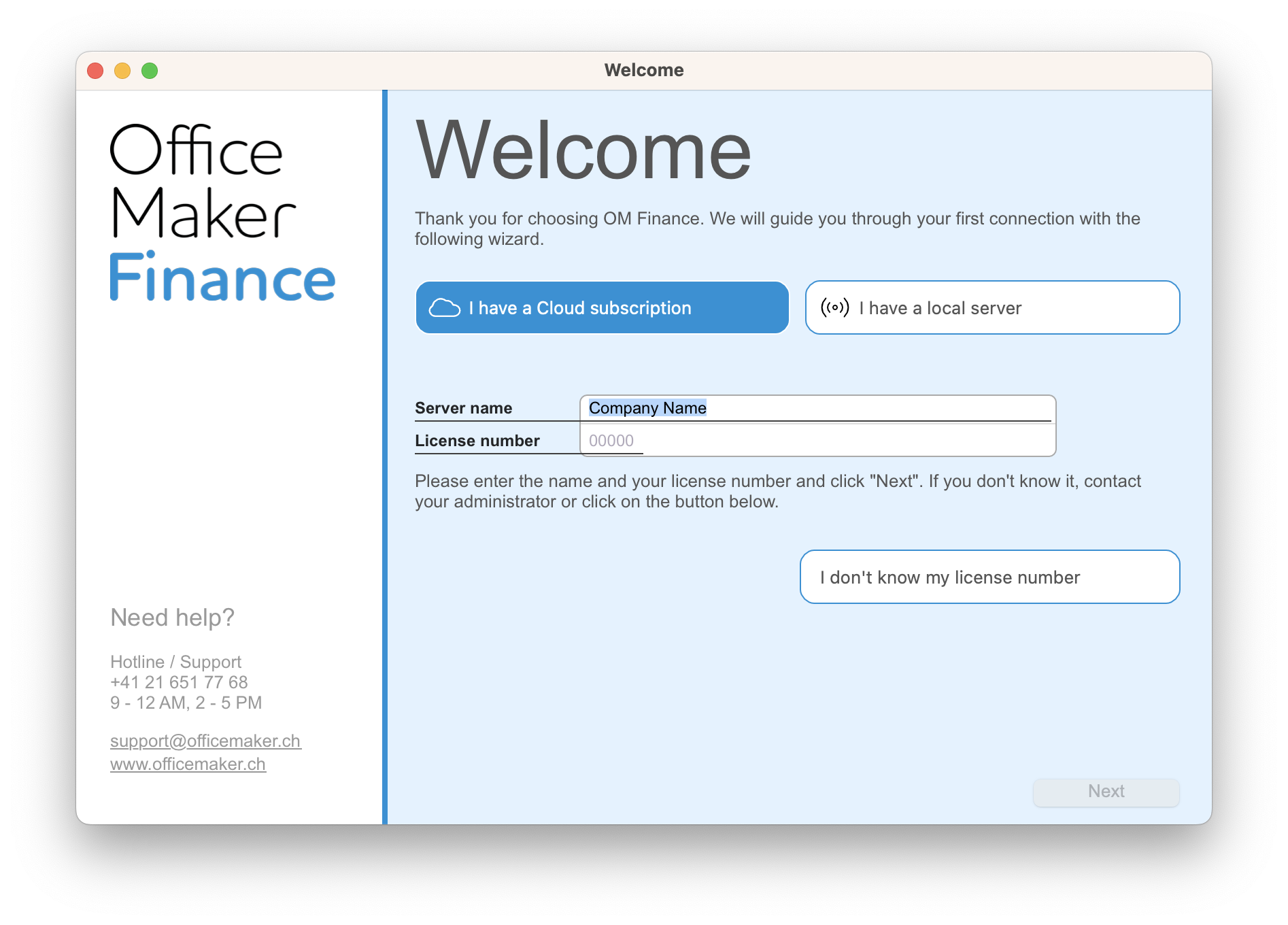This screenshot has height=925, width=1288.
Task: Click the cloud icon on subscription button
Action: pyautogui.click(x=445, y=307)
